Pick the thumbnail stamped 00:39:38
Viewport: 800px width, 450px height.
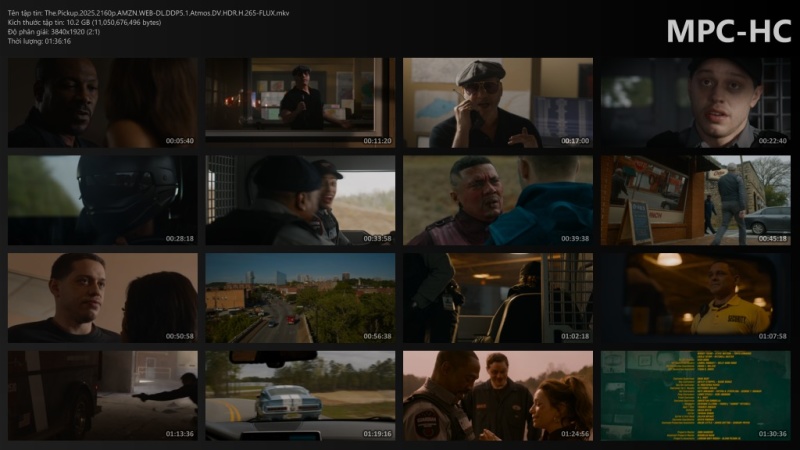click(498, 201)
